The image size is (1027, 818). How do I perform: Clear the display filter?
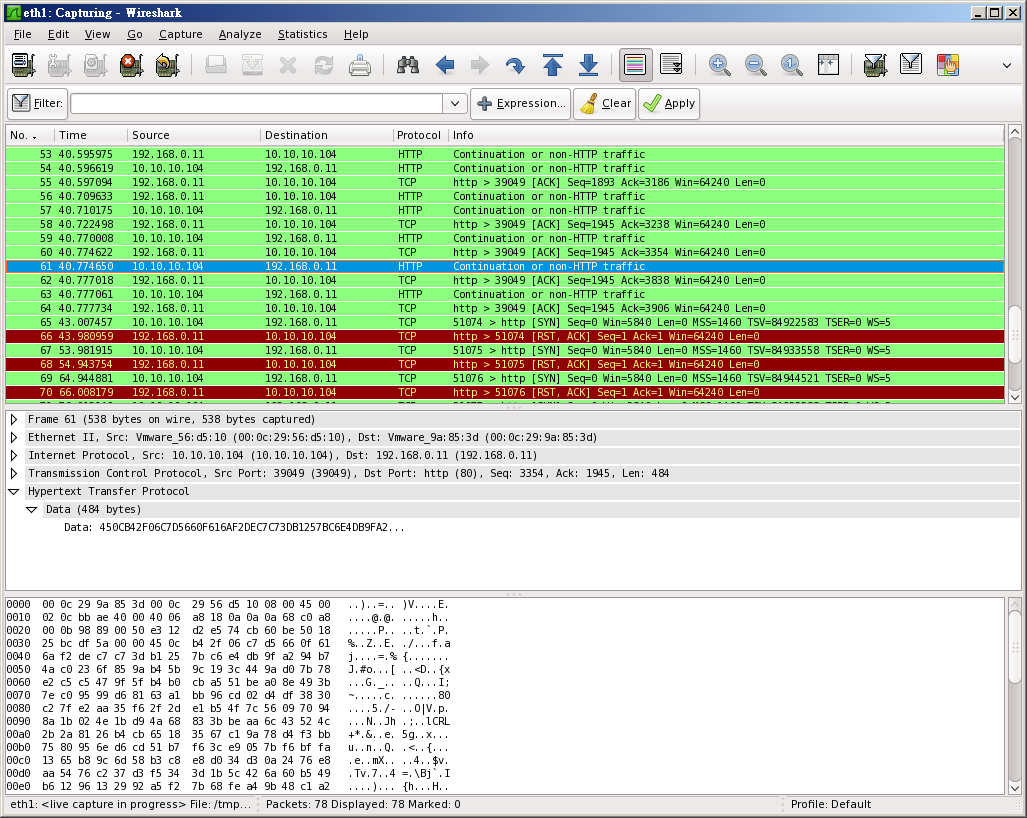coord(605,103)
